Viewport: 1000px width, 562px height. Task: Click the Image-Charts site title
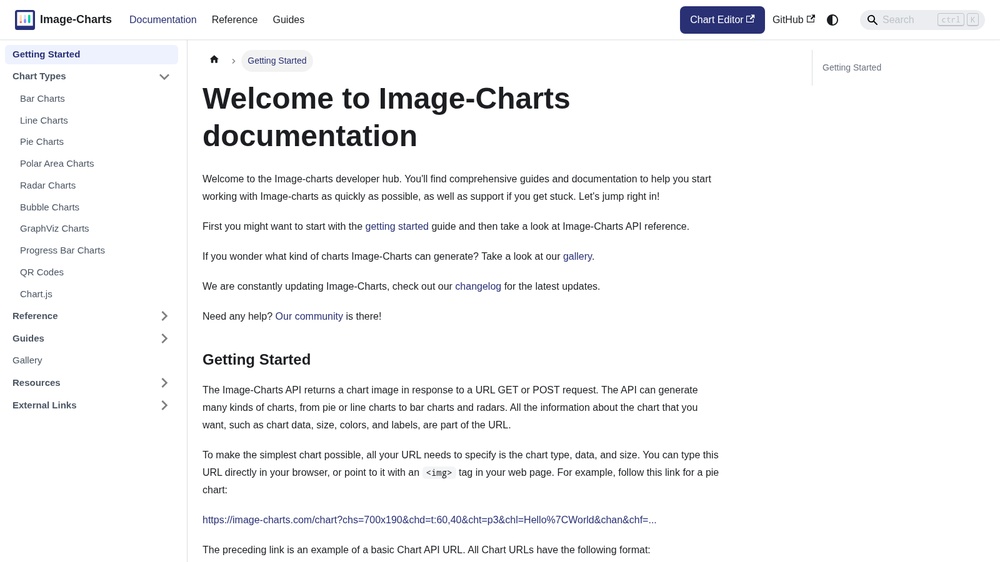[76, 20]
